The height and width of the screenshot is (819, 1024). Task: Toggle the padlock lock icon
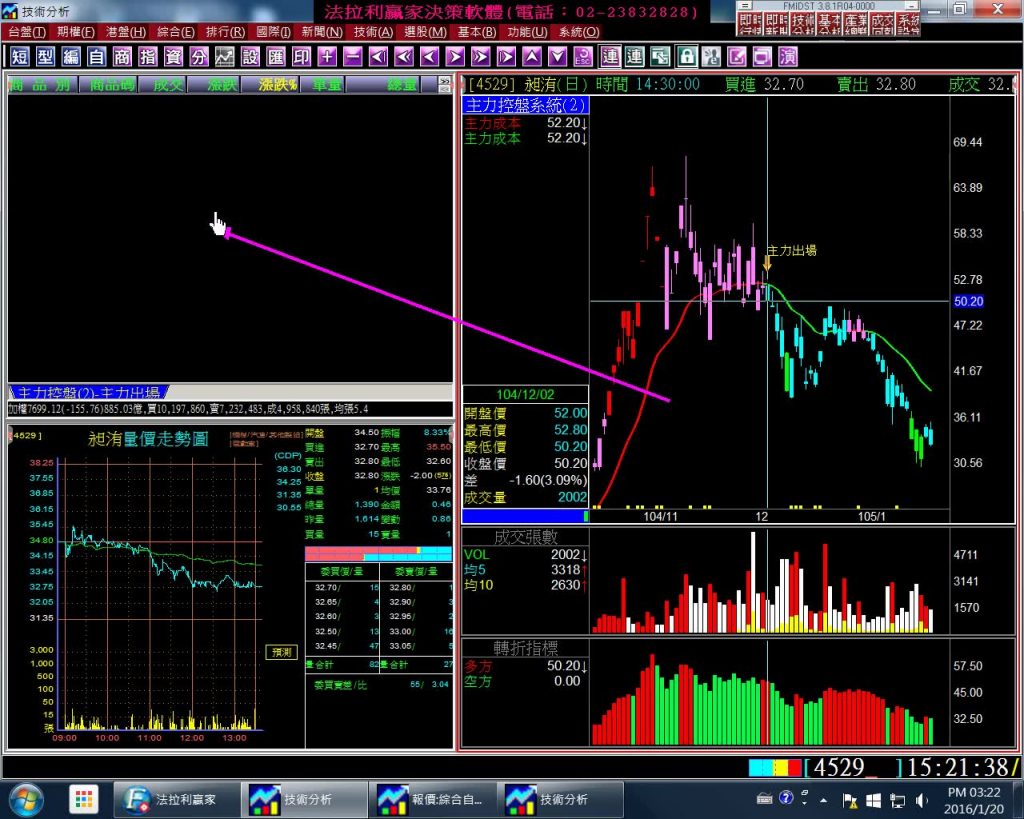[687, 56]
